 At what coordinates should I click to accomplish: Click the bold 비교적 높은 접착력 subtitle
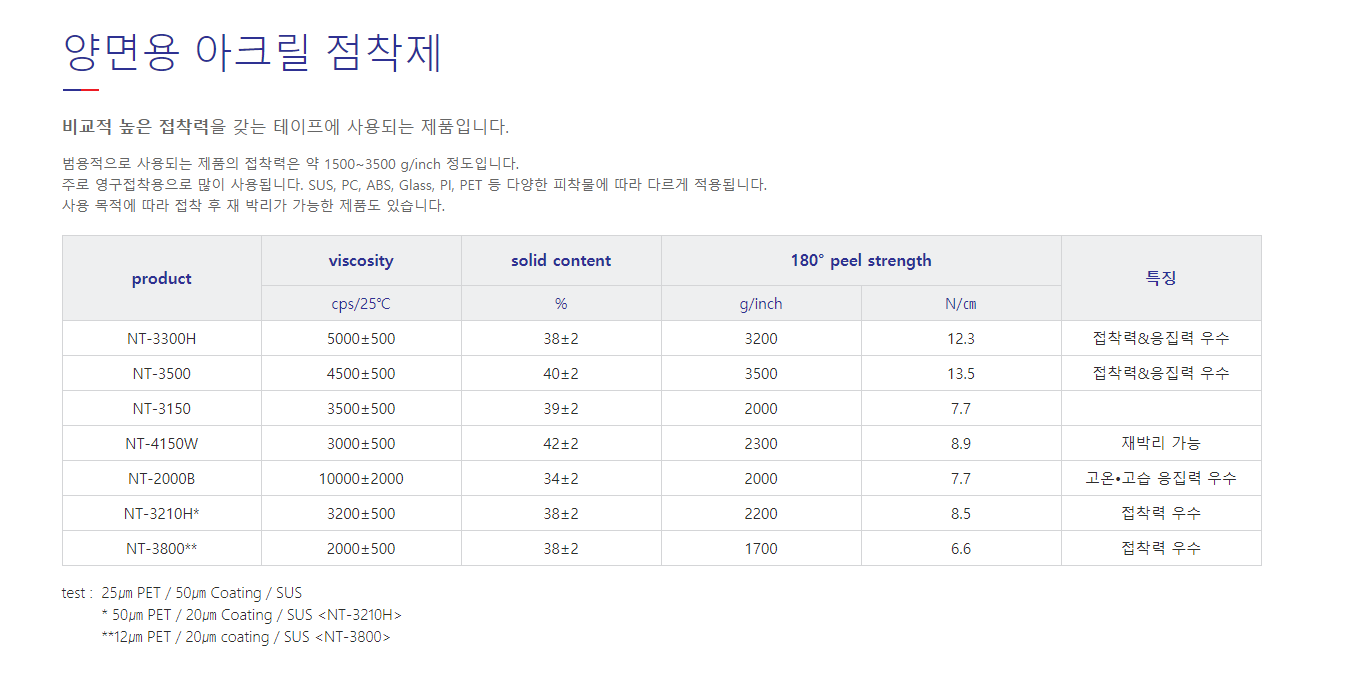tap(136, 127)
